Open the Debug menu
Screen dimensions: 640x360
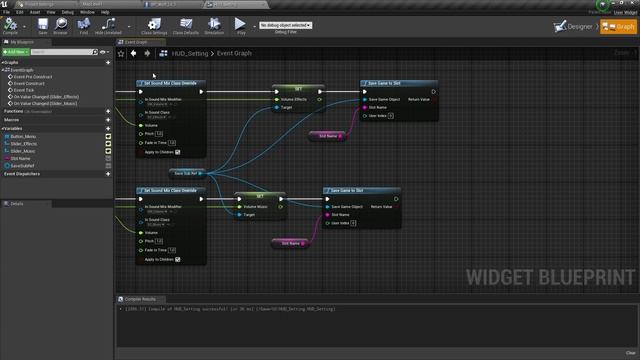(x=68, y=12)
